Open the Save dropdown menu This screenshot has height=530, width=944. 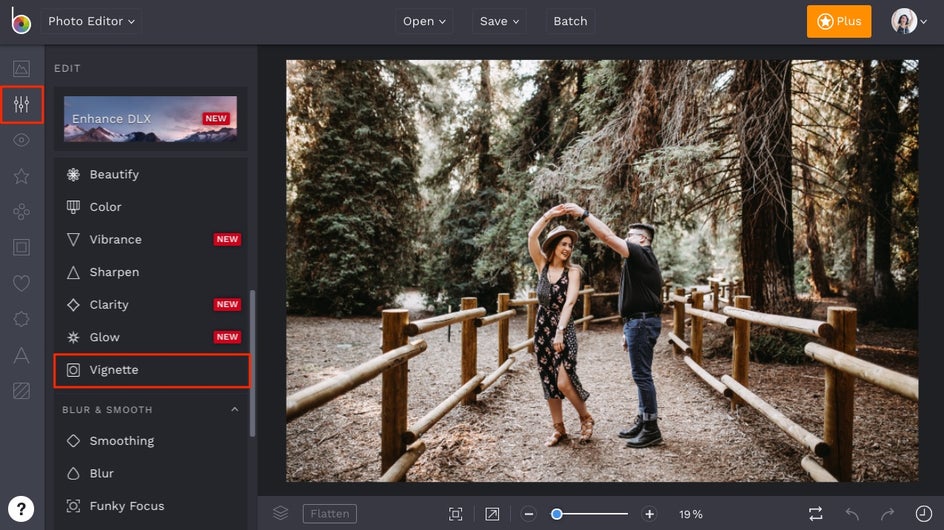pos(499,21)
